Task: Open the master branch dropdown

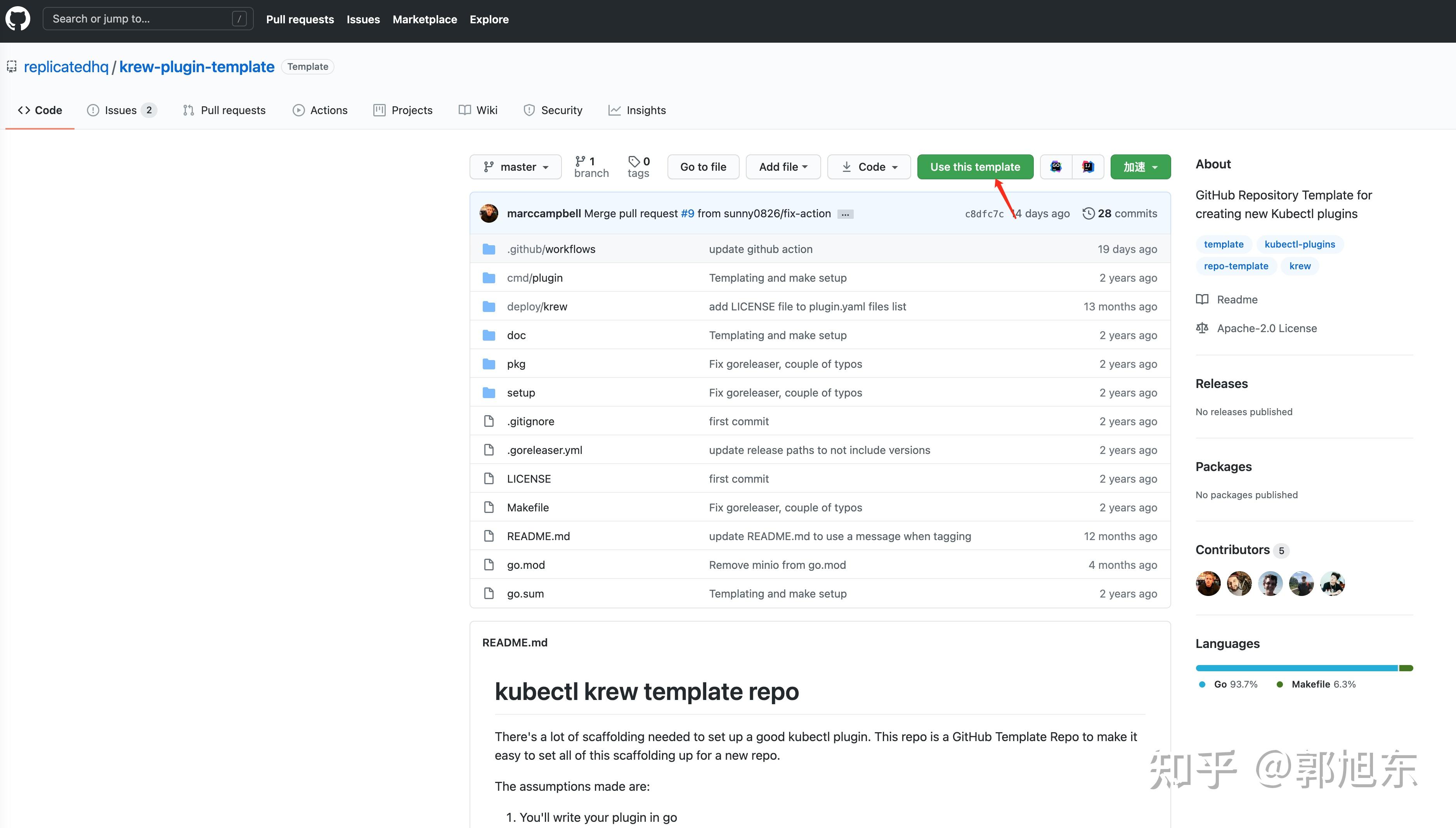Action: (x=515, y=166)
